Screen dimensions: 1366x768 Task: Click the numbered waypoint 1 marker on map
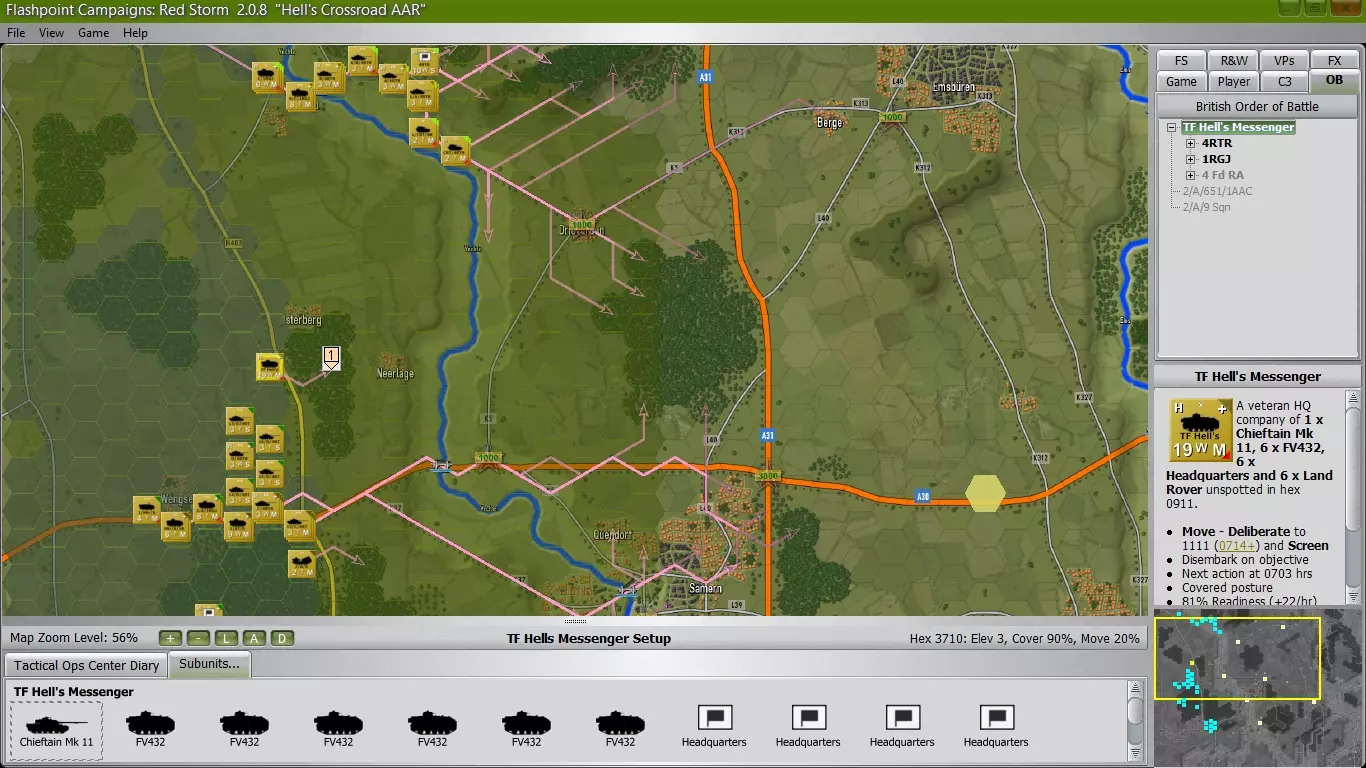click(x=332, y=357)
